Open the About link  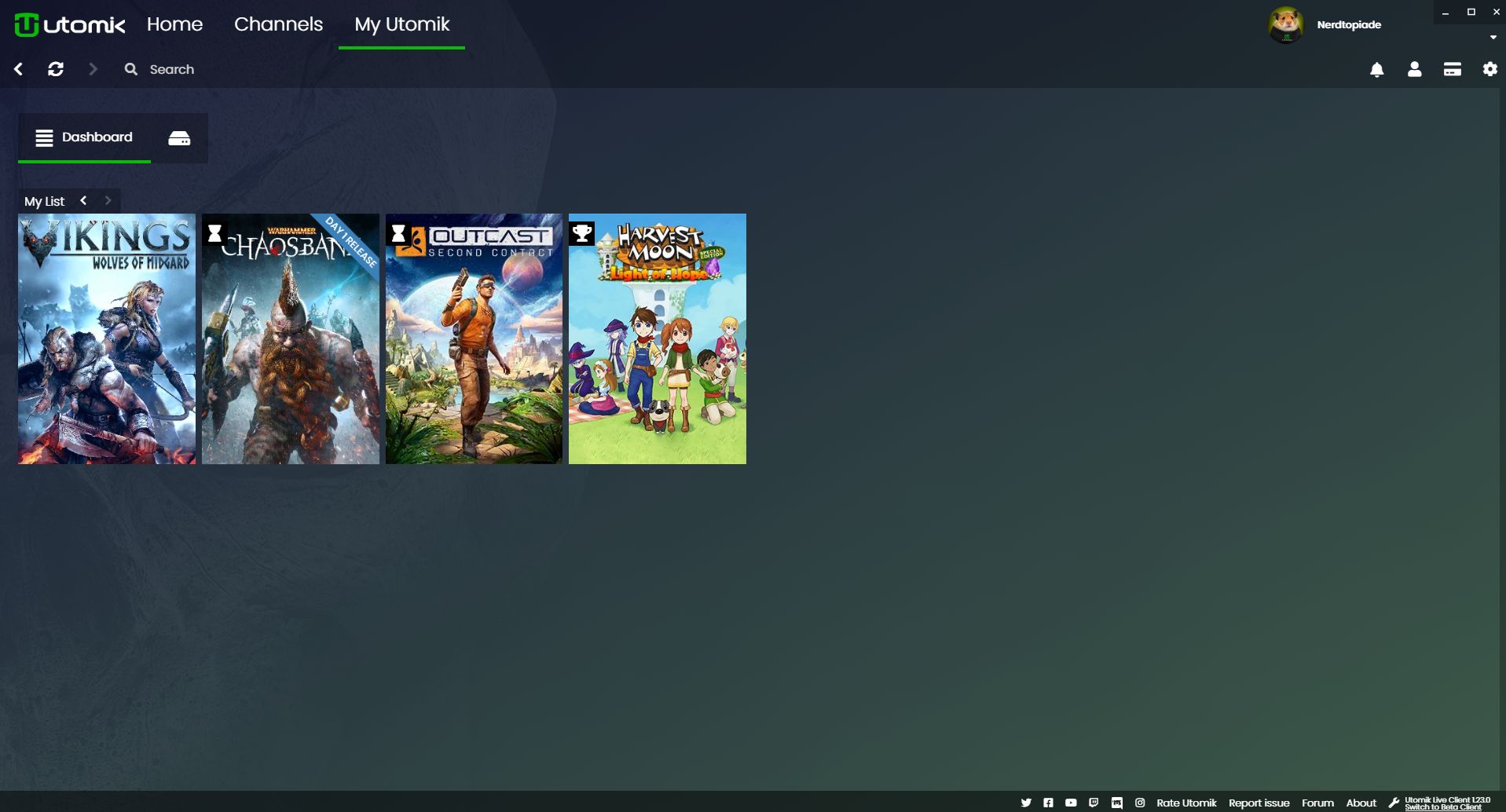coord(1361,803)
